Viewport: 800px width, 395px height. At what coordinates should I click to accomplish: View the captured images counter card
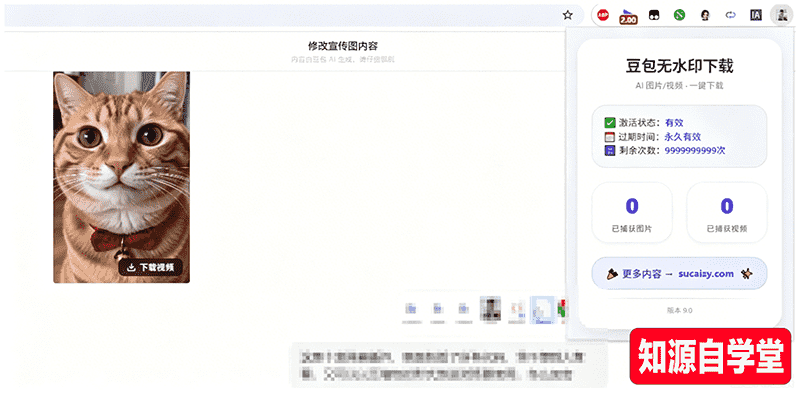(x=632, y=212)
